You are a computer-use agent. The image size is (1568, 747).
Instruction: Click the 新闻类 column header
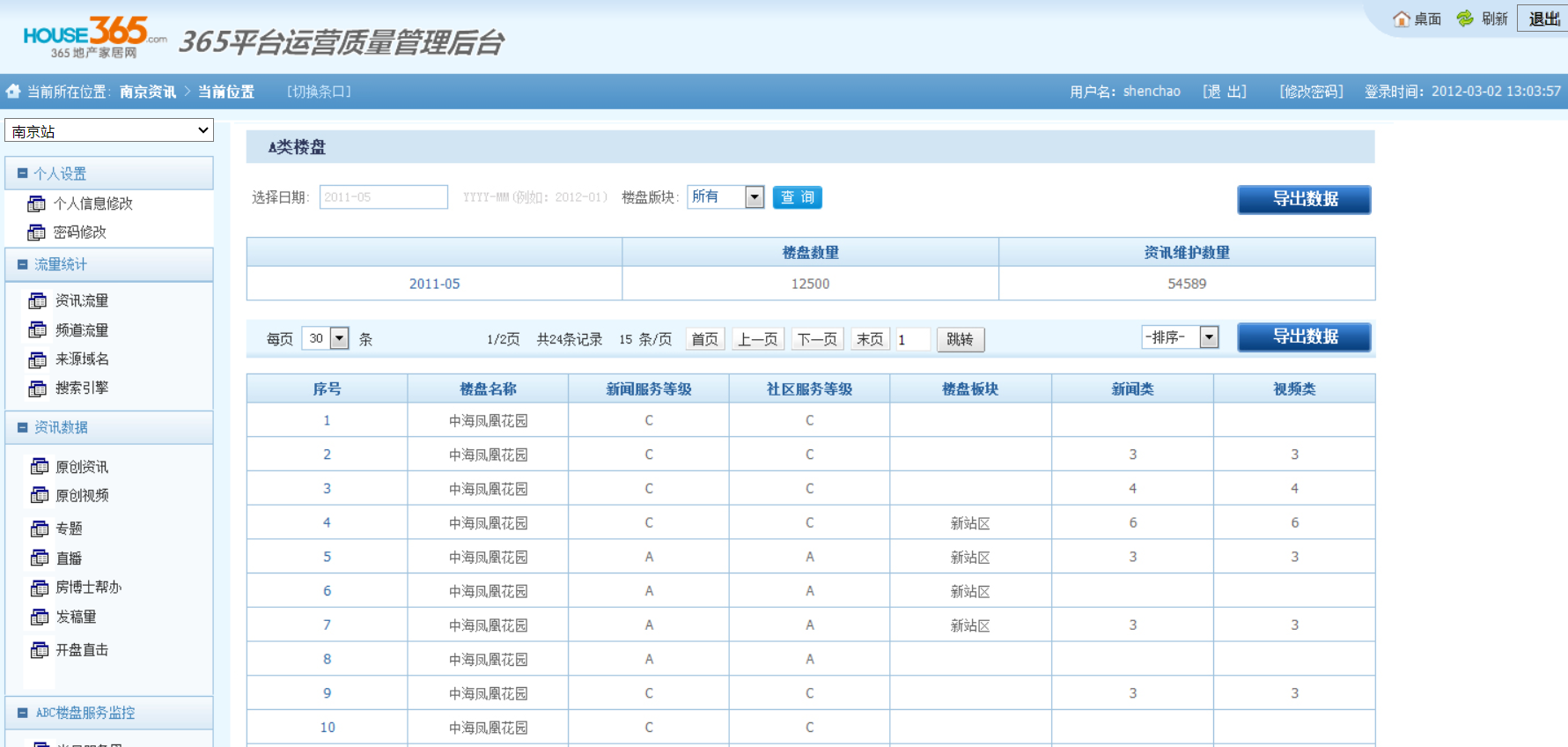[1132, 388]
